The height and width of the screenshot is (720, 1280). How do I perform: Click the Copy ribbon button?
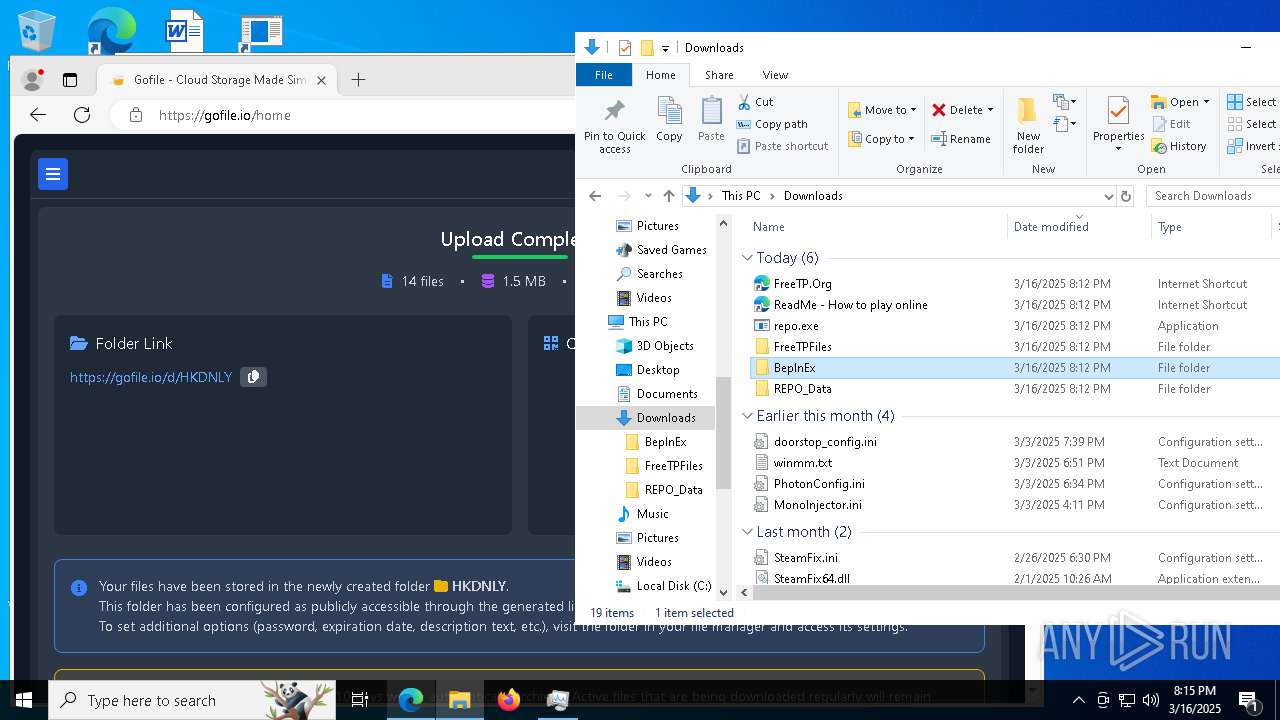point(669,120)
